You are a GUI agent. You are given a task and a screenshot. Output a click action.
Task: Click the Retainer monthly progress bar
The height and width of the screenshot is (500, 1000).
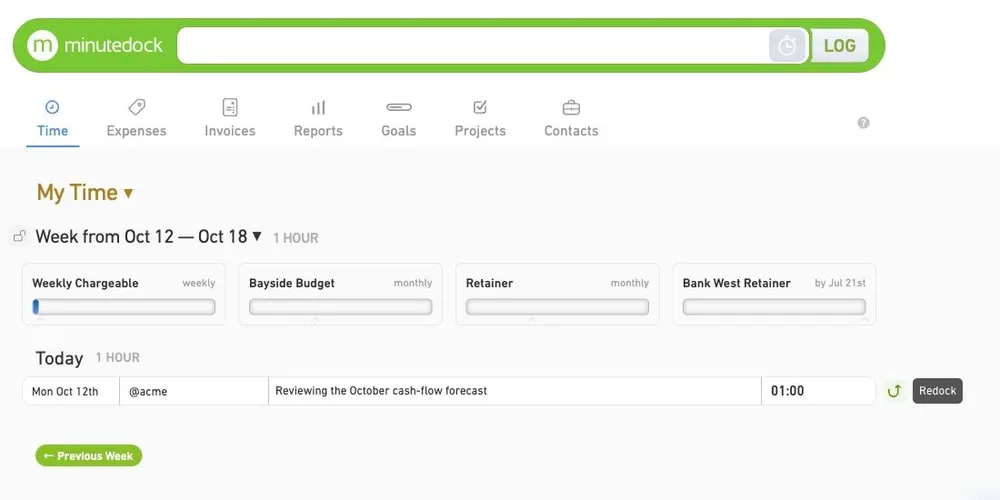tap(557, 307)
